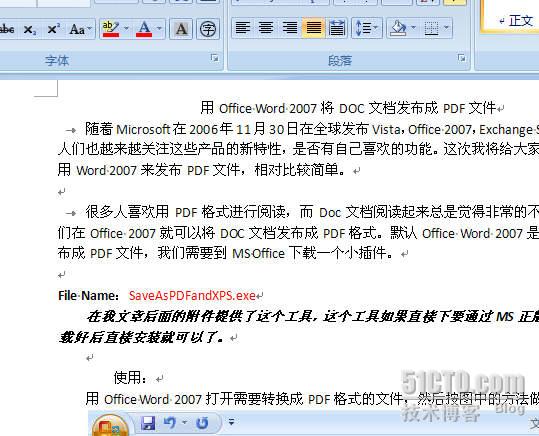Viewport: 539px width, 436px height.
Task: Open the font color dropdown arrow
Action: tap(159, 28)
